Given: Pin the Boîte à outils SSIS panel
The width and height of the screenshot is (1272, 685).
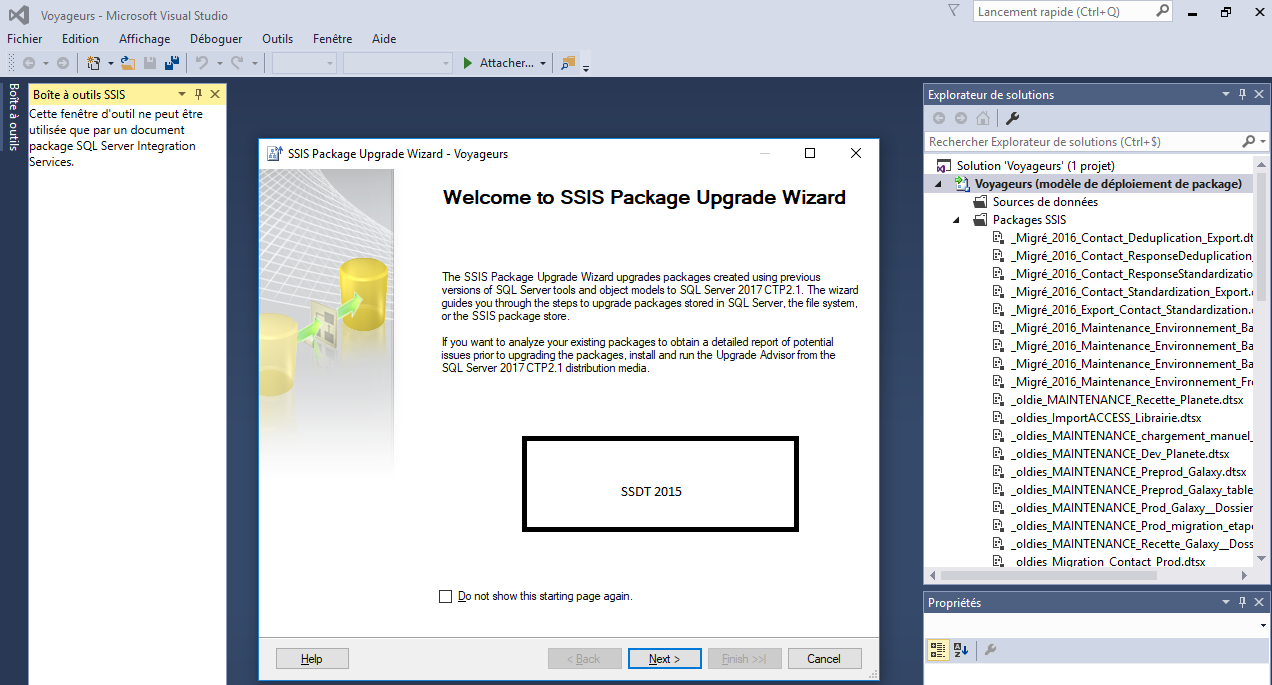Looking at the screenshot, I should (x=198, y=94).
